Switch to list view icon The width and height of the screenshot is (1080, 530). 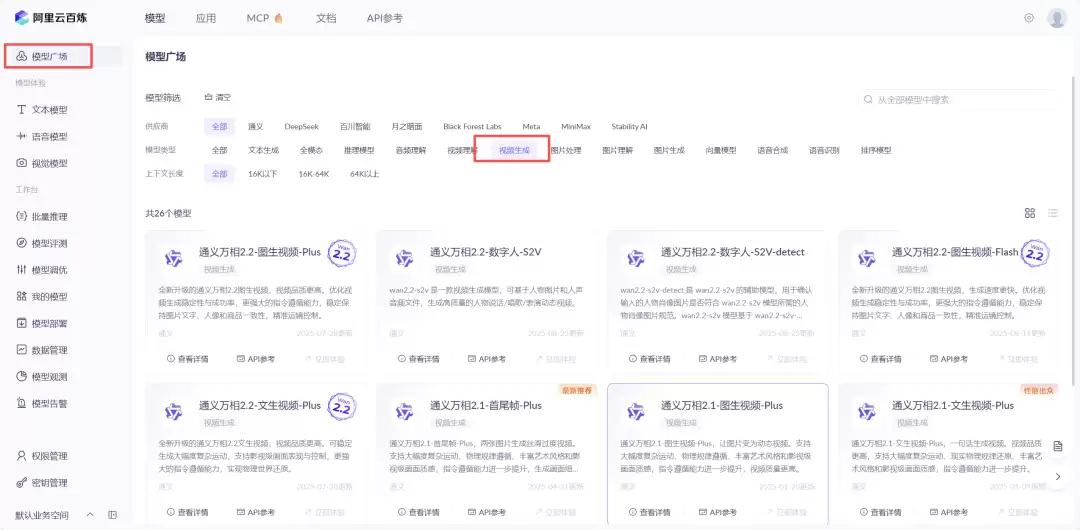(x=1052, y=213)
